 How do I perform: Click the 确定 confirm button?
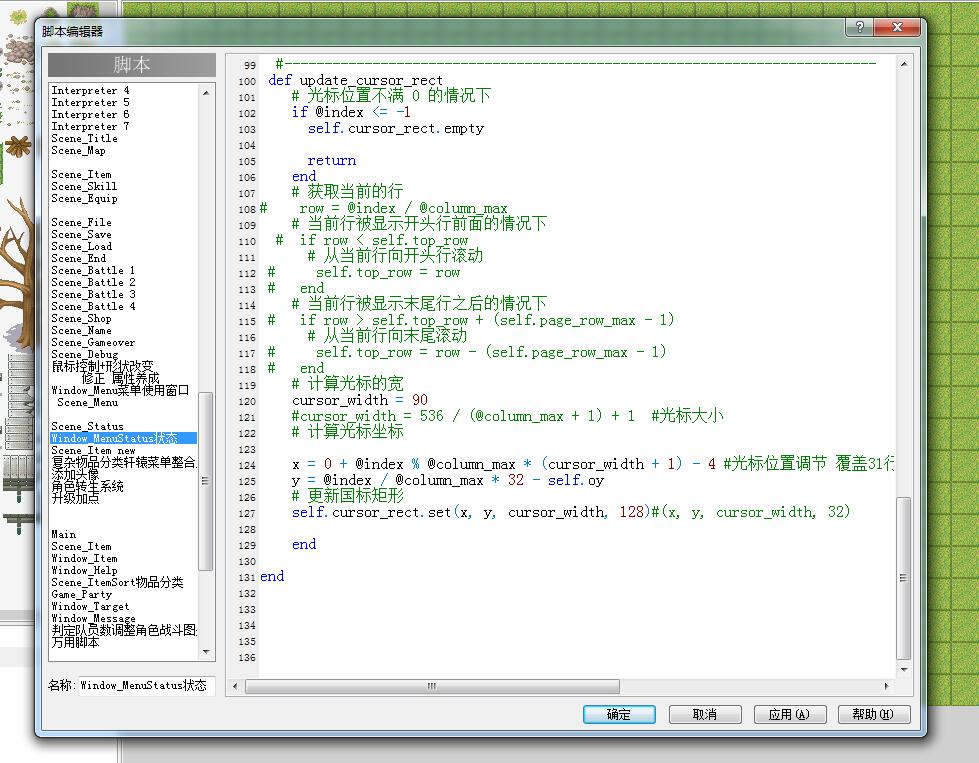[619, 714]
